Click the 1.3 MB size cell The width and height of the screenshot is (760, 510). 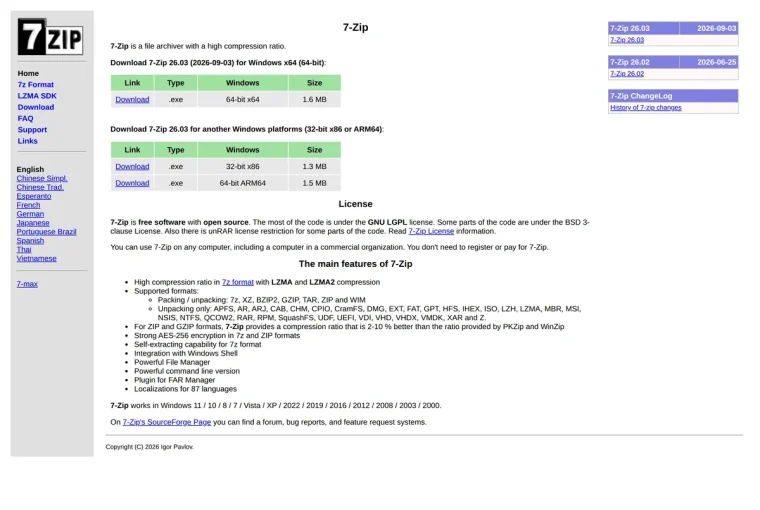click(x=315, y=166)
